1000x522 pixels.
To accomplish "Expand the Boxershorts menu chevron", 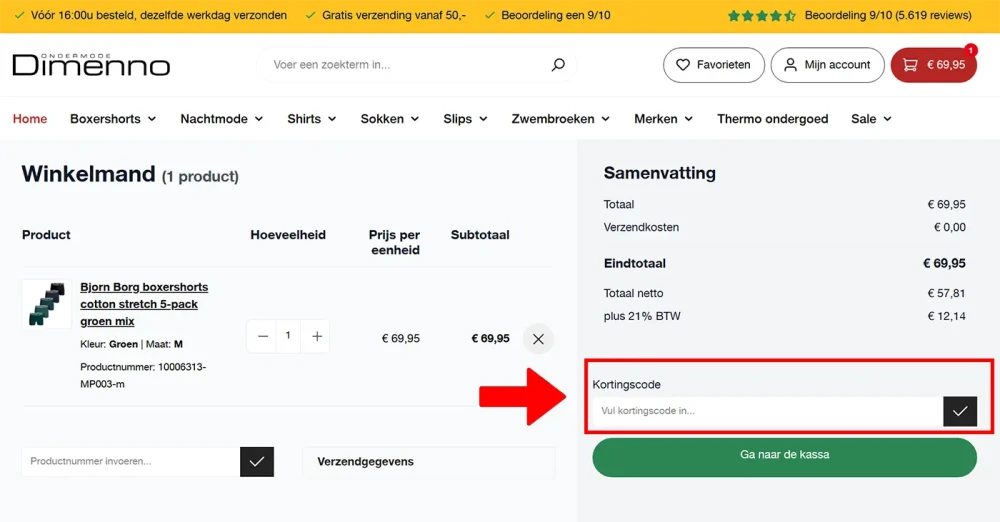I will coord(152,119).
